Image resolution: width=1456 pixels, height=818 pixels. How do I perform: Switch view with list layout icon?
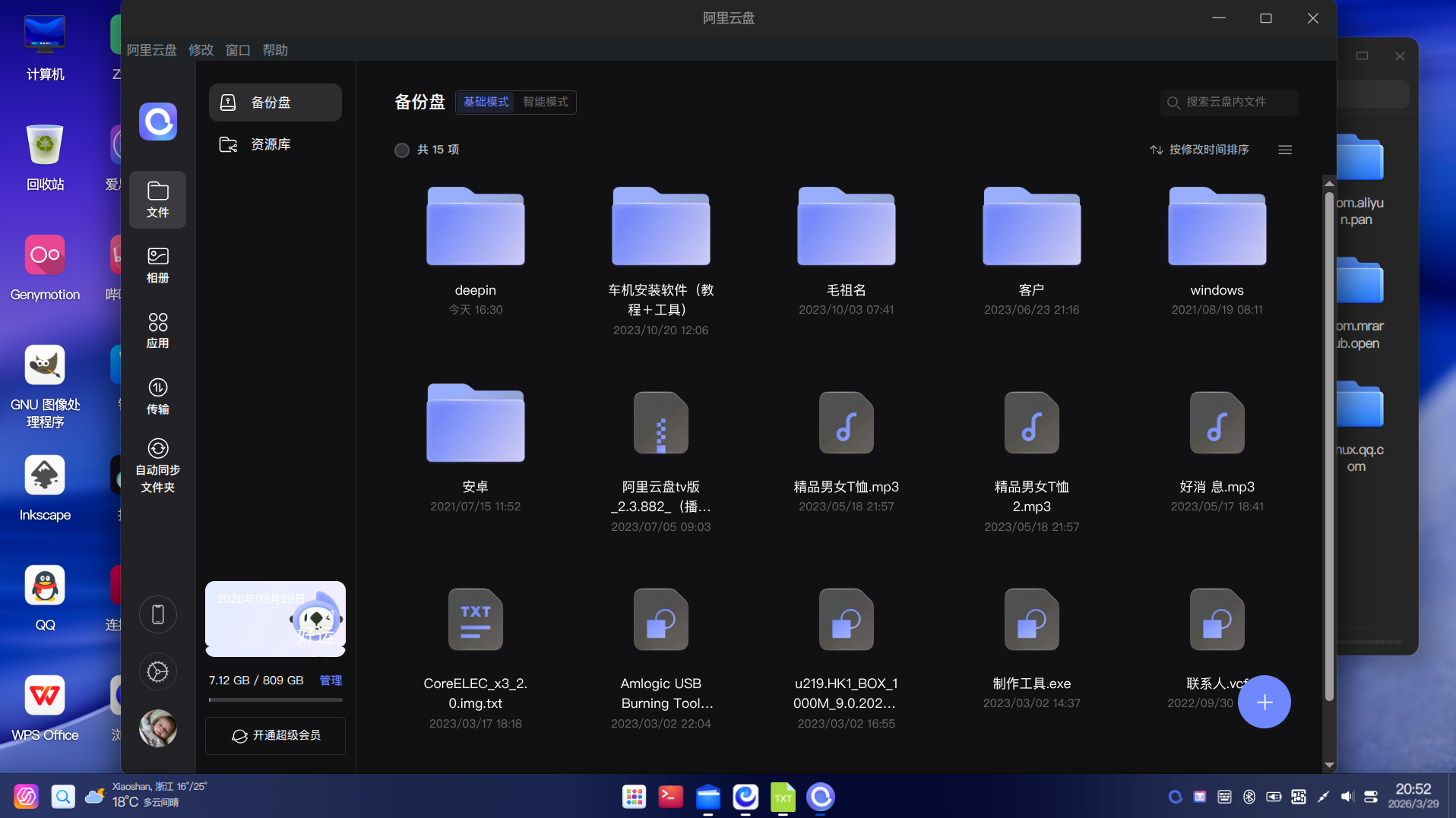pos(1285,150)
